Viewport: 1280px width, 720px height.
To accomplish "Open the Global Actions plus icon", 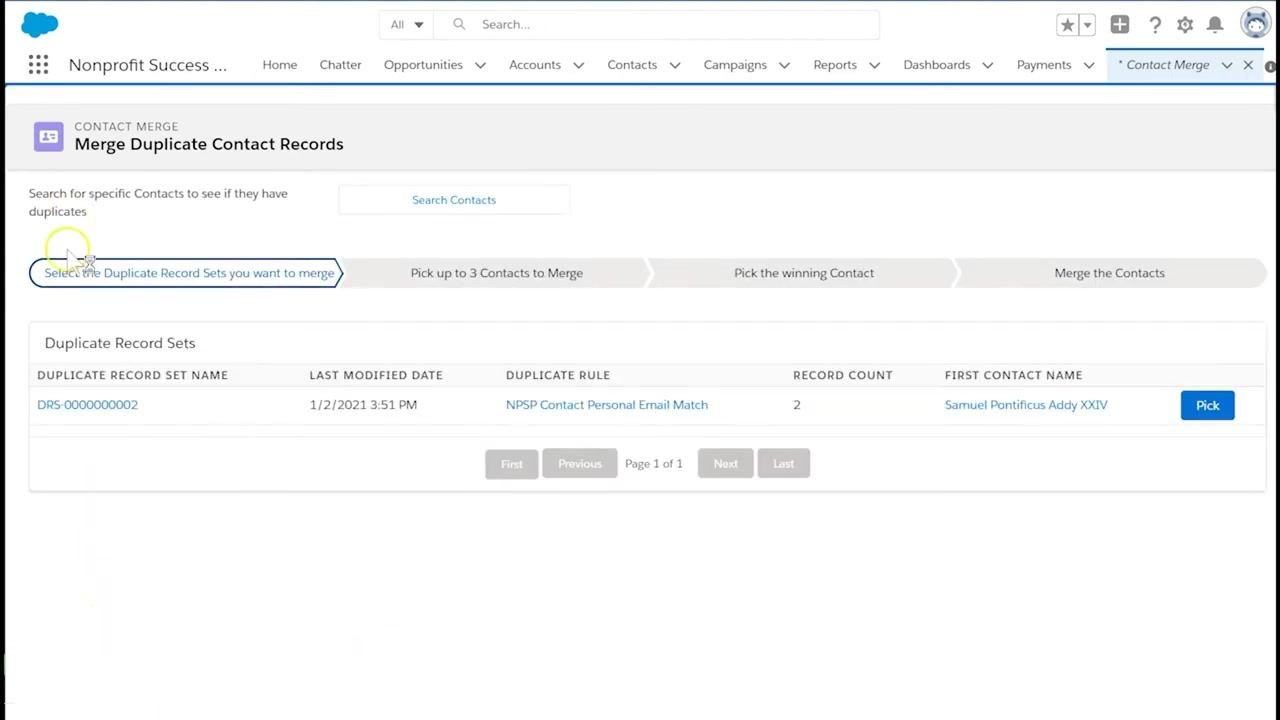I will tap(1120, 25).
